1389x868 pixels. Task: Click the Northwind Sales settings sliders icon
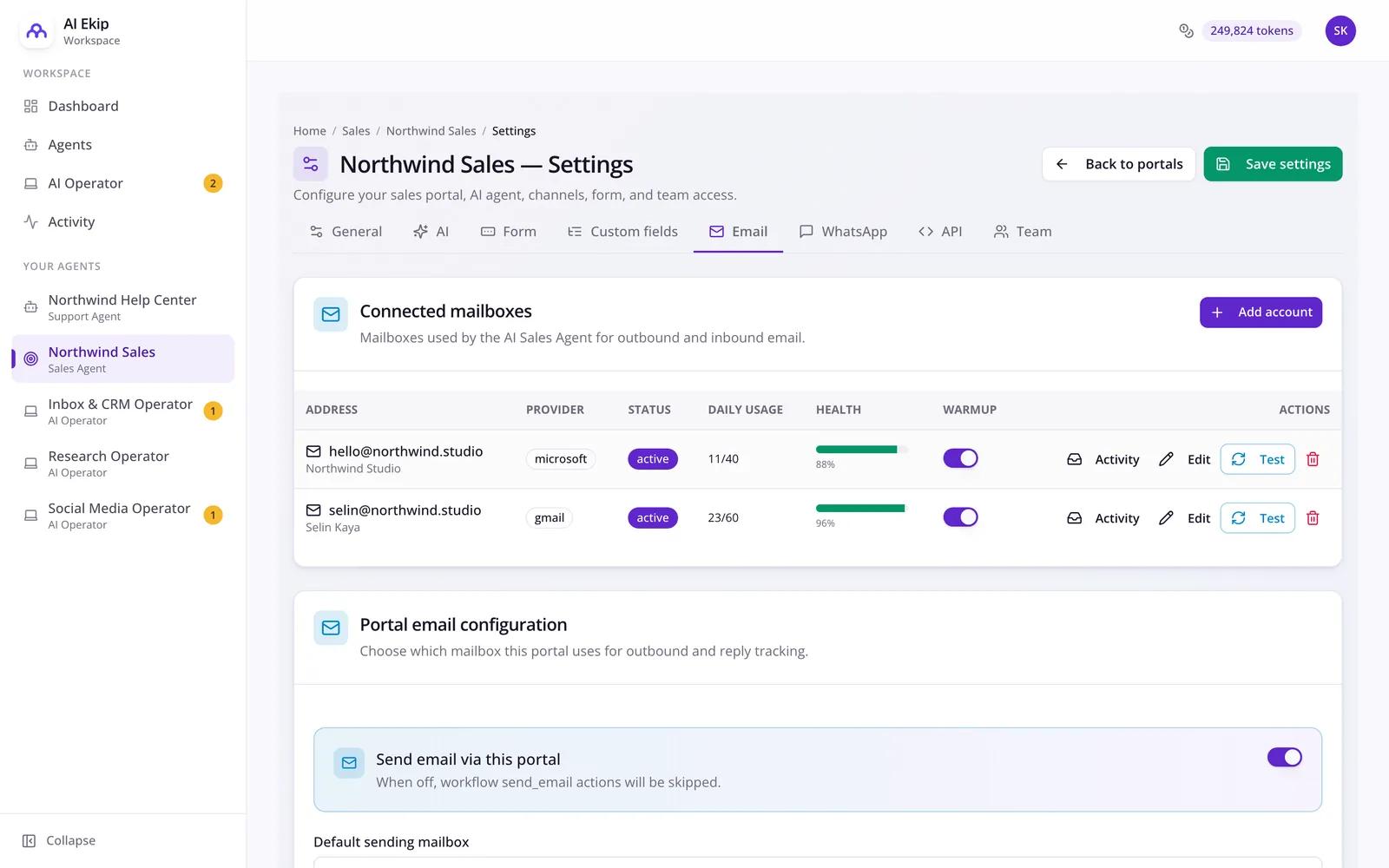(x=311, y=164)
